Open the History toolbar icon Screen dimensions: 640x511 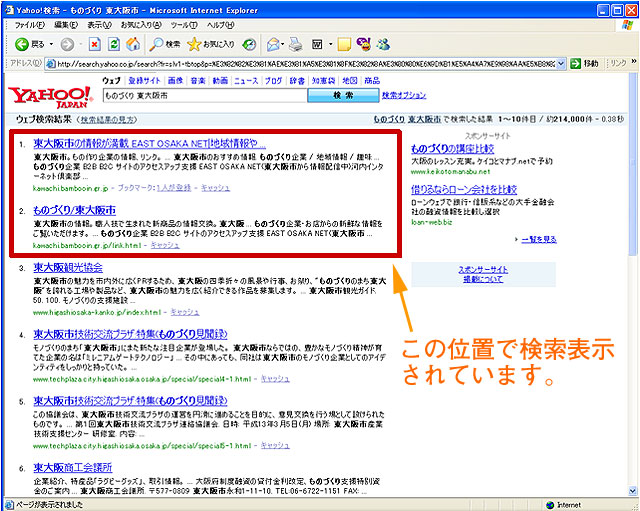249,44
